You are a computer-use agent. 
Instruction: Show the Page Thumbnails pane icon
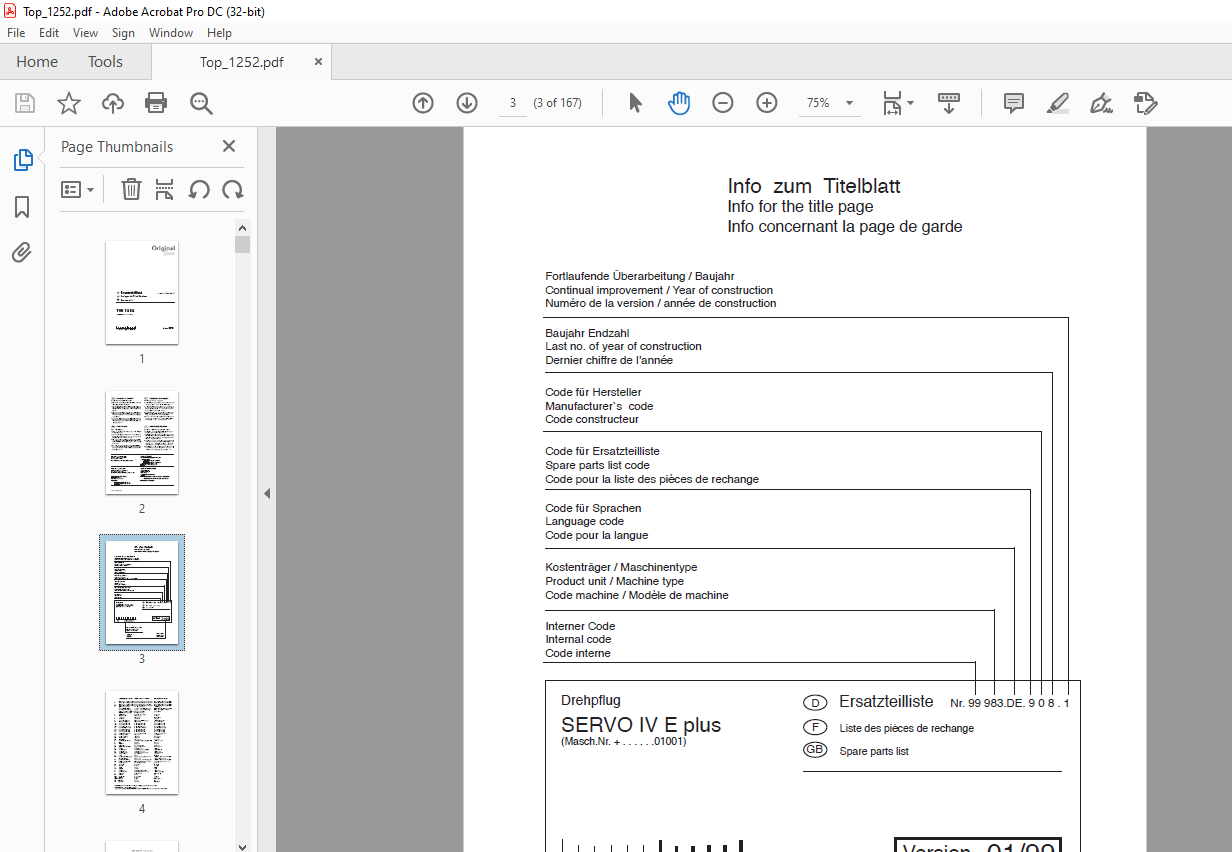click(22, 159)
